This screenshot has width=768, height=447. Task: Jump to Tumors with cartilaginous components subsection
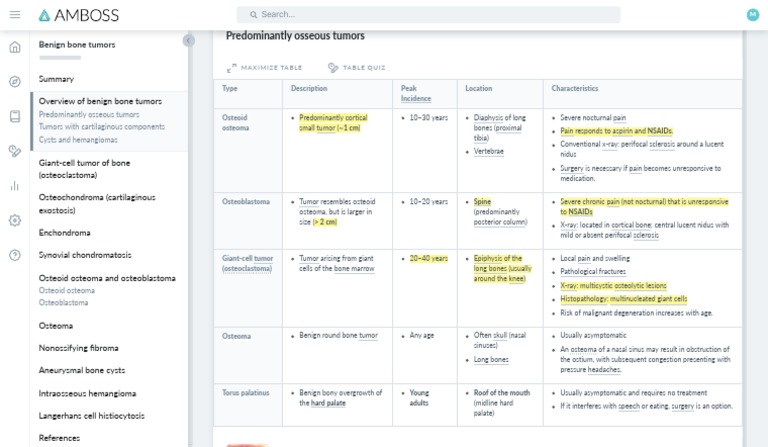pyautogui.click(x=102, y=127)
